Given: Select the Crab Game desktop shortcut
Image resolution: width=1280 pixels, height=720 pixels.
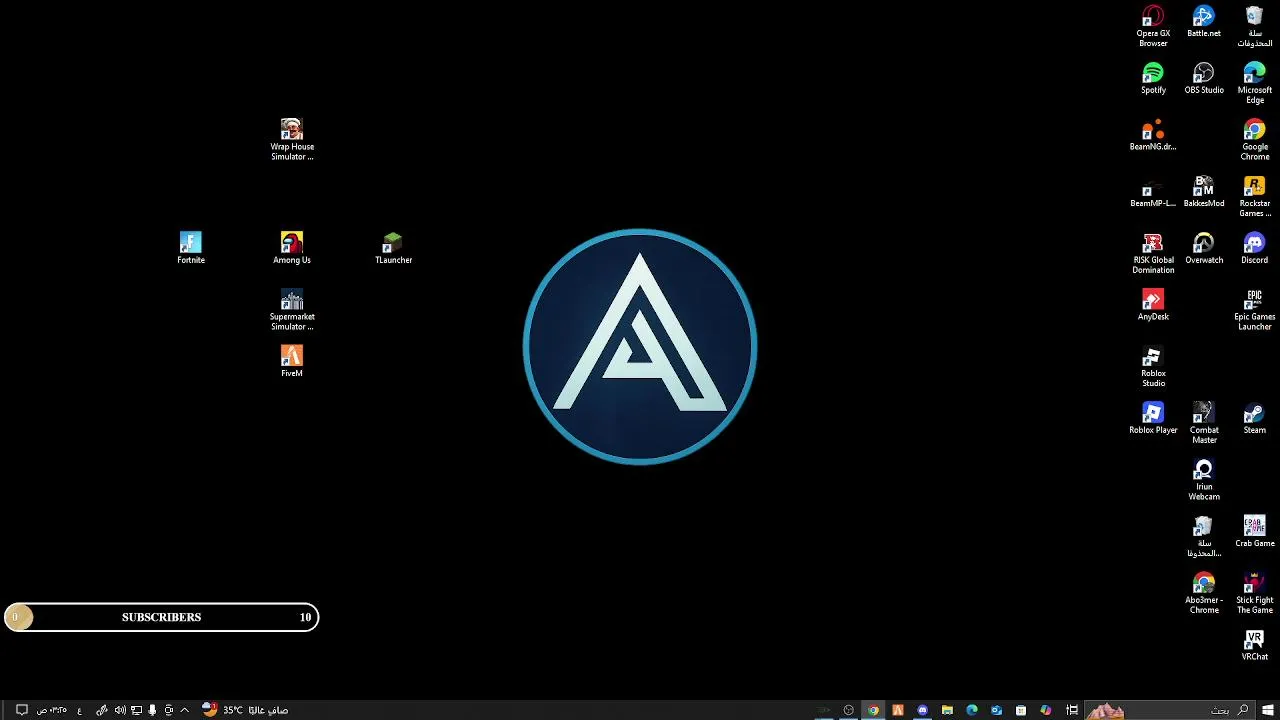Looking at the screenshot, I should 1255,532.
